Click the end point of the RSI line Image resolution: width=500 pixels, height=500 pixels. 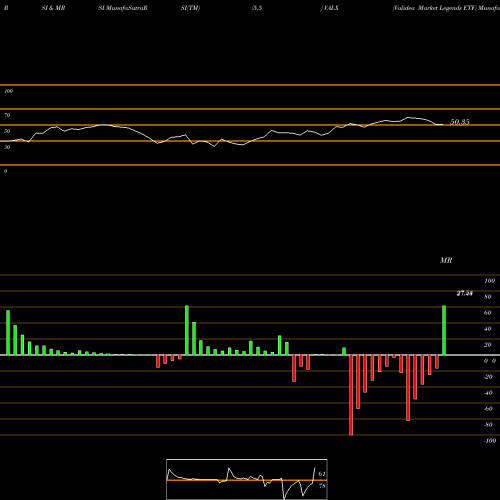tap(443, 125)
